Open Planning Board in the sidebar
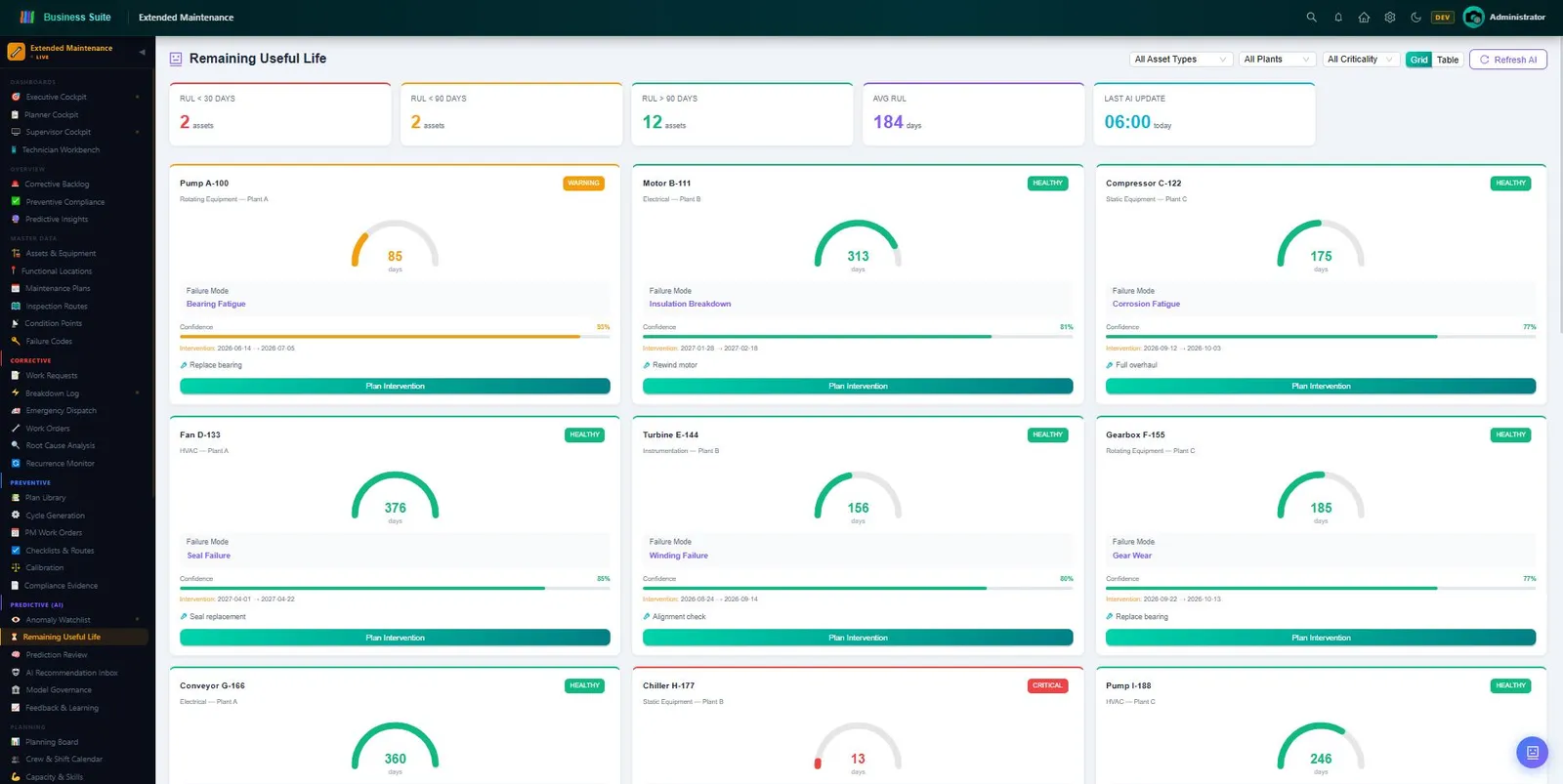Viewport: 1563px width, 784px height. (52, 743)
